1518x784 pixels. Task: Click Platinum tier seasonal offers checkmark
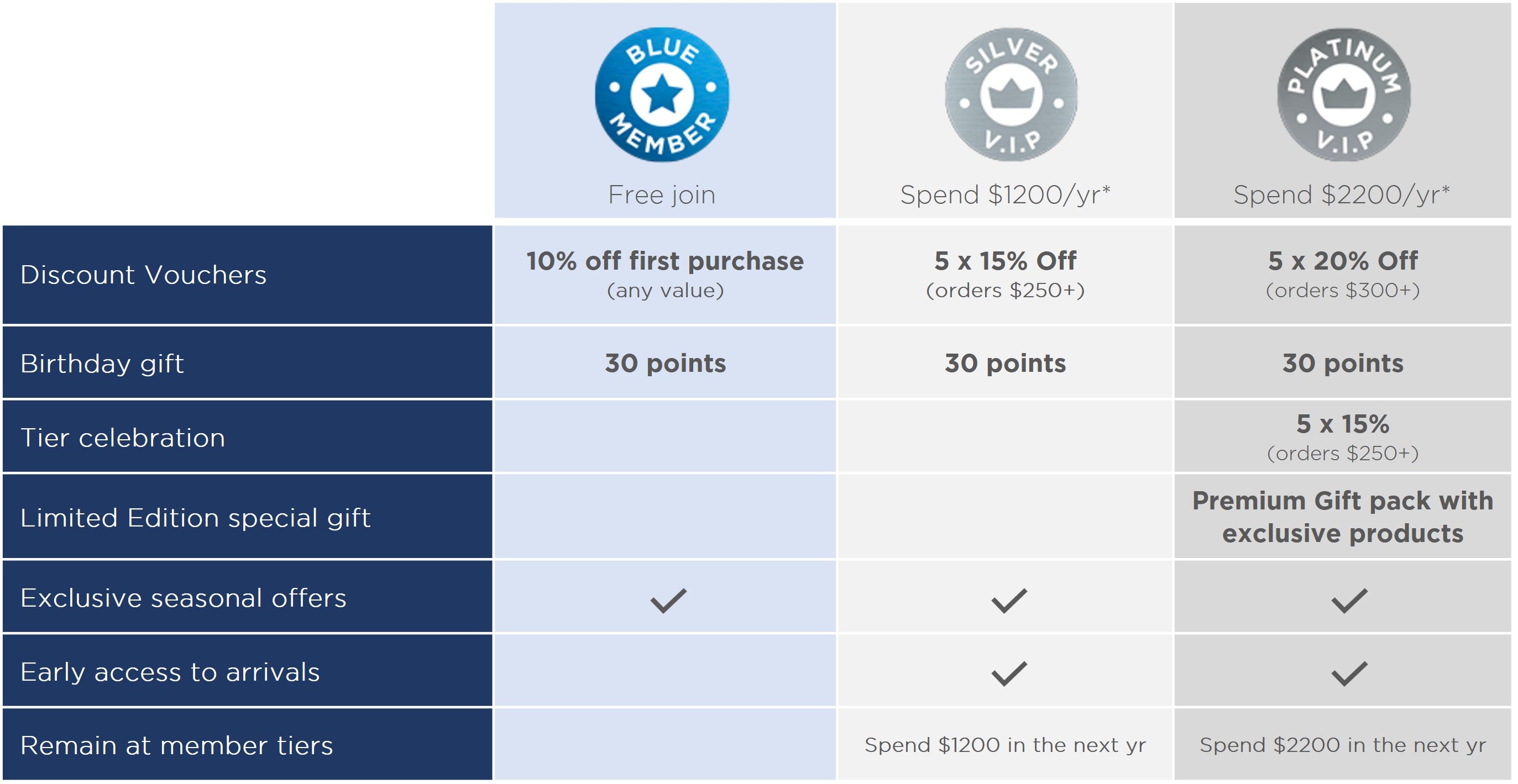pos(1349,600)
